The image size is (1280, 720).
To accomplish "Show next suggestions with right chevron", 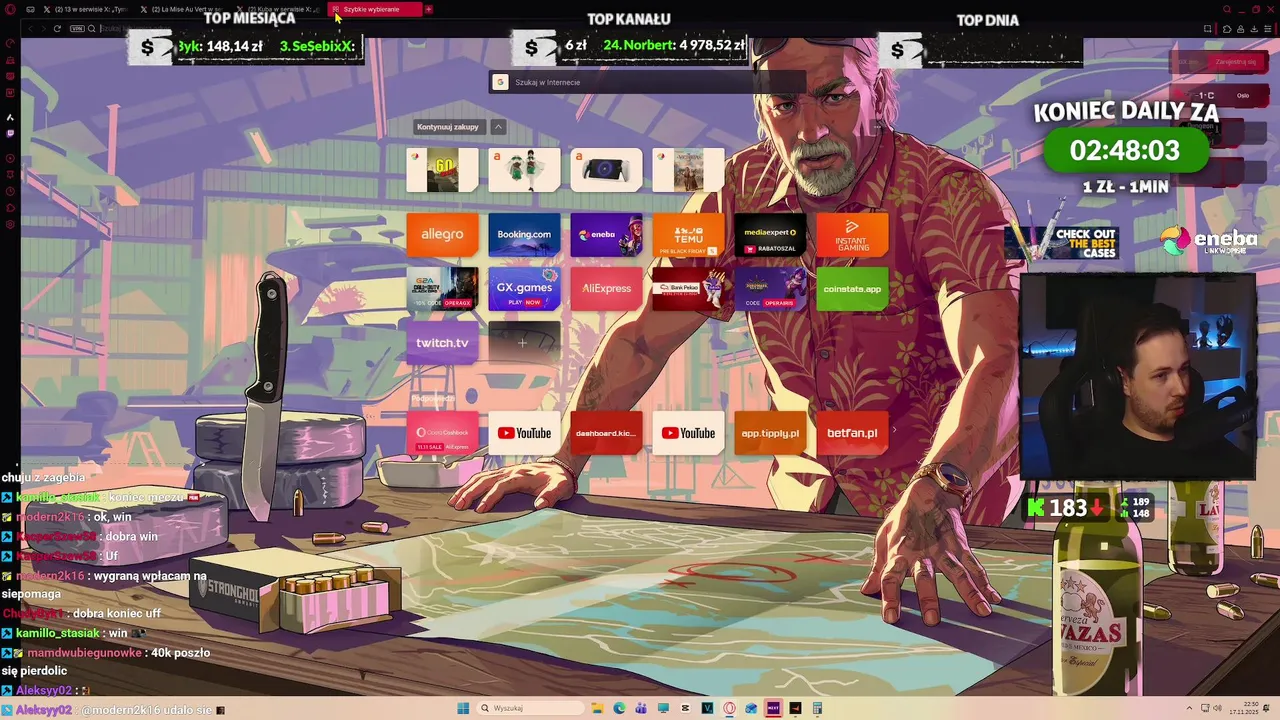I will (894, 431).
